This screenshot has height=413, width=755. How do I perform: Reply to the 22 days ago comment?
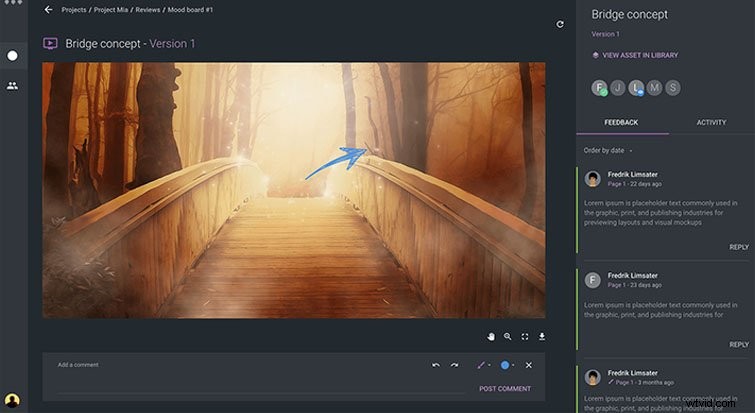[739, 247]
